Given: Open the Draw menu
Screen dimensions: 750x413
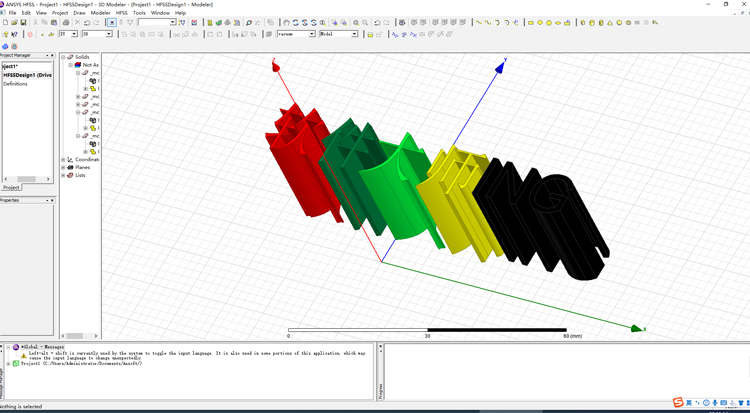Looking at the screenshot, I should (79, 13).
